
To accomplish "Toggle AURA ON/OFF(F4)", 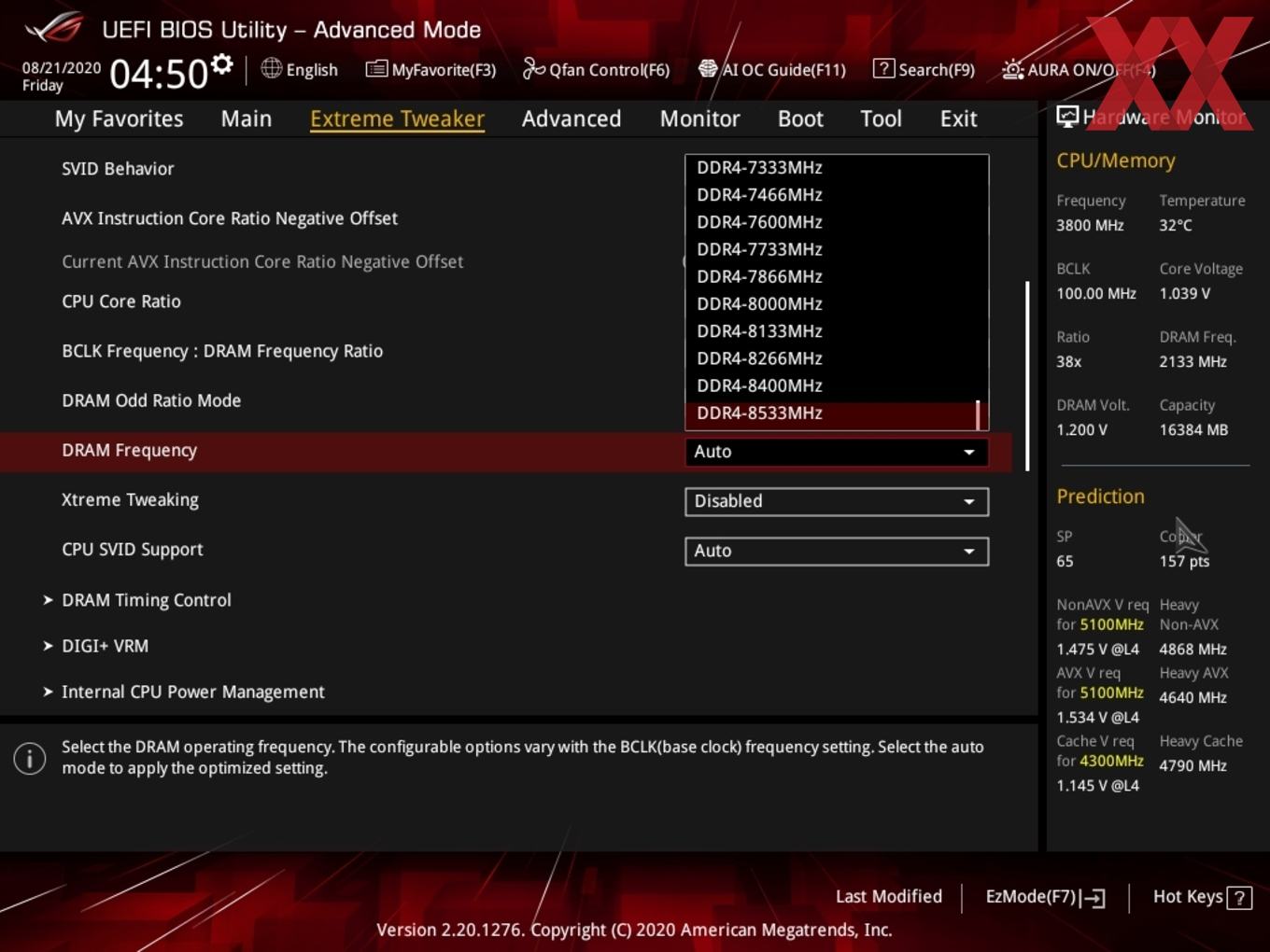I will tap(1079, 69).
